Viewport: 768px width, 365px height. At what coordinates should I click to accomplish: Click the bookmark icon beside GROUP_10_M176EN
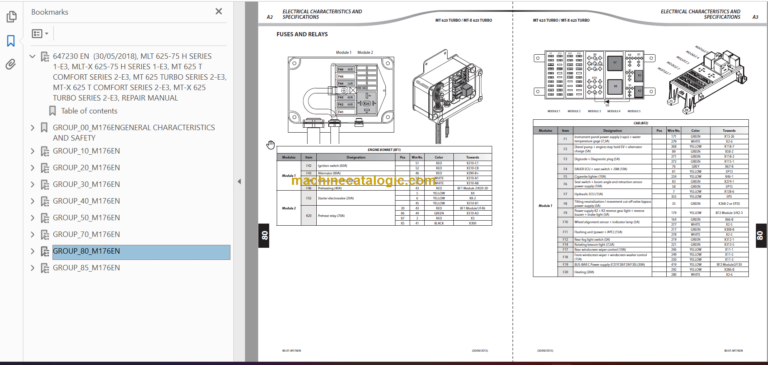tap(45, 151)
